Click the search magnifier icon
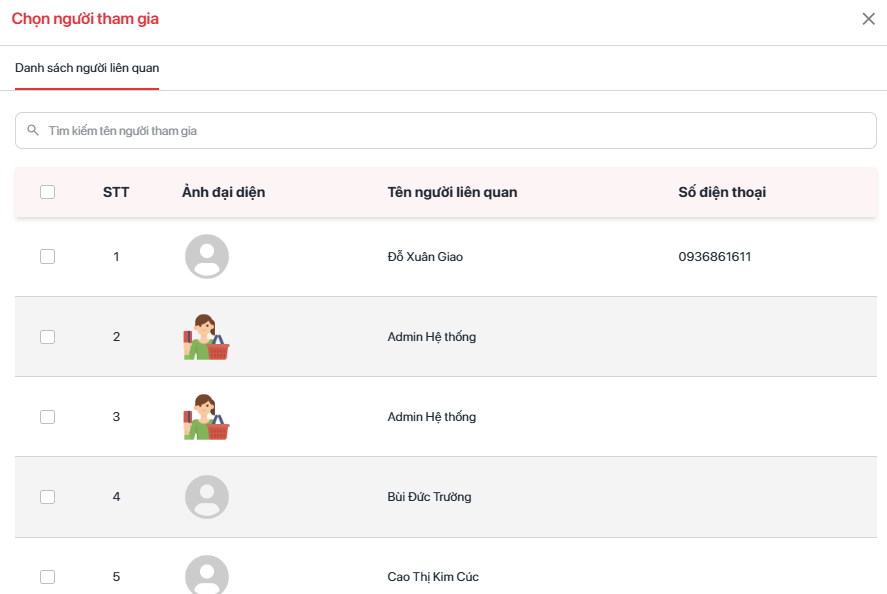 33,131
